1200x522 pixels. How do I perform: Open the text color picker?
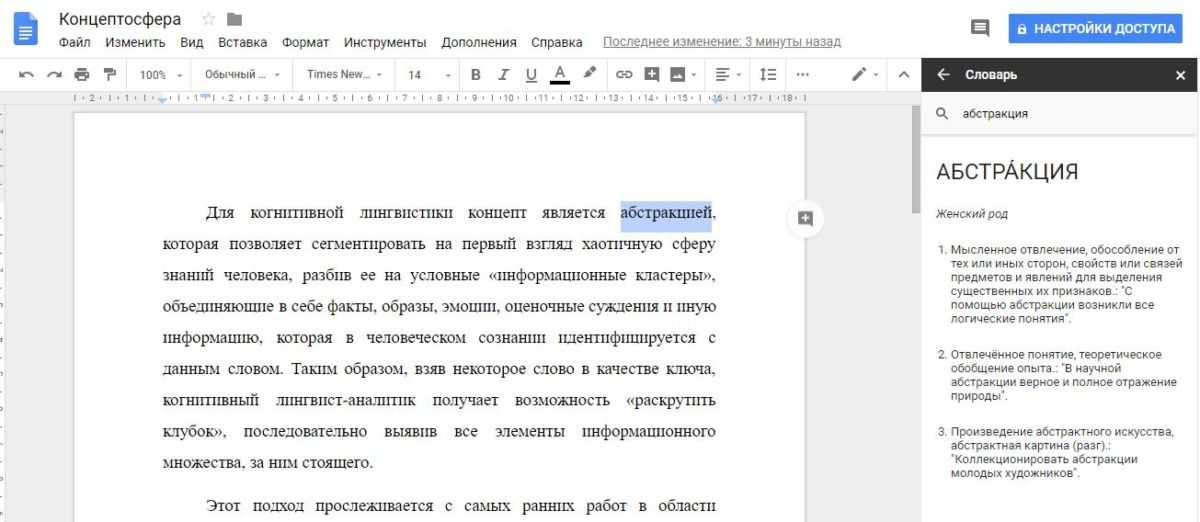point(560,75)
